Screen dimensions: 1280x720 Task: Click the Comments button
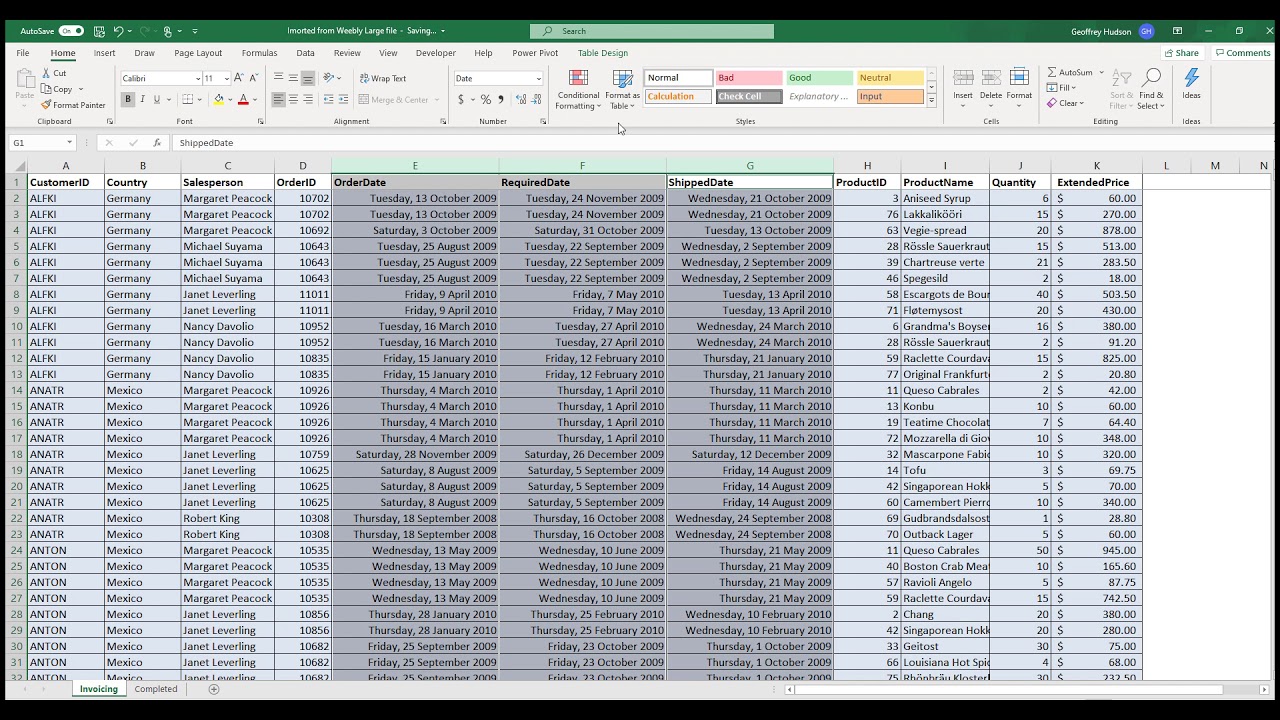point(1242,53)
